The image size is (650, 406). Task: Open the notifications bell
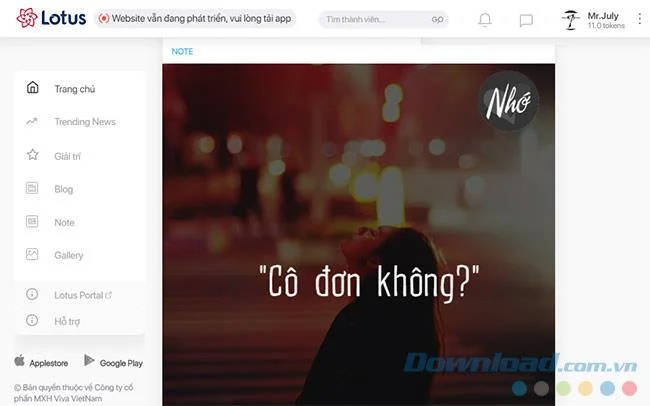[x=485, y=19]
